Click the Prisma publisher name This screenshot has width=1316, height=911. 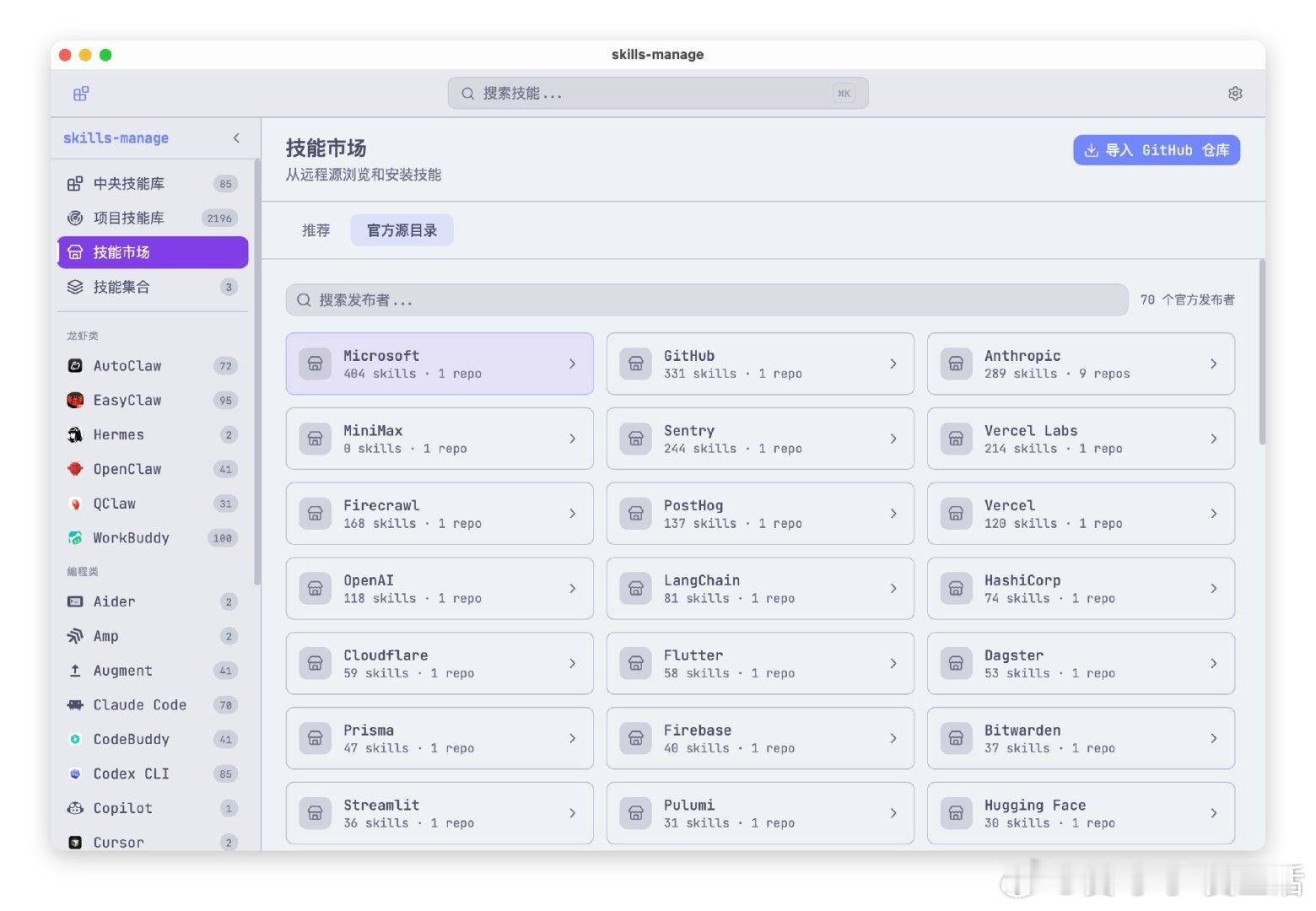[x=369, y=730]
